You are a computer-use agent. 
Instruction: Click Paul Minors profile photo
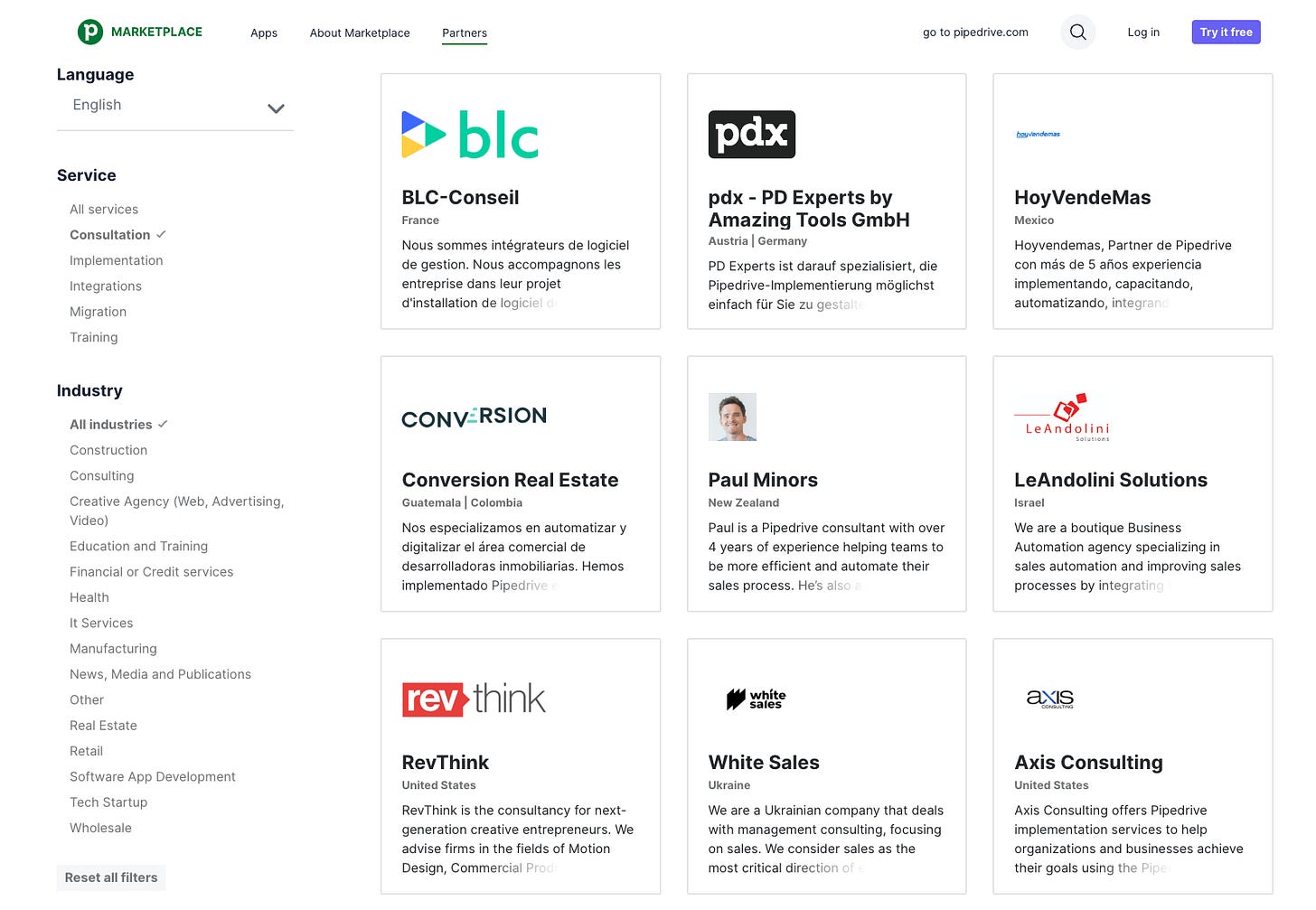coord(732,417)
